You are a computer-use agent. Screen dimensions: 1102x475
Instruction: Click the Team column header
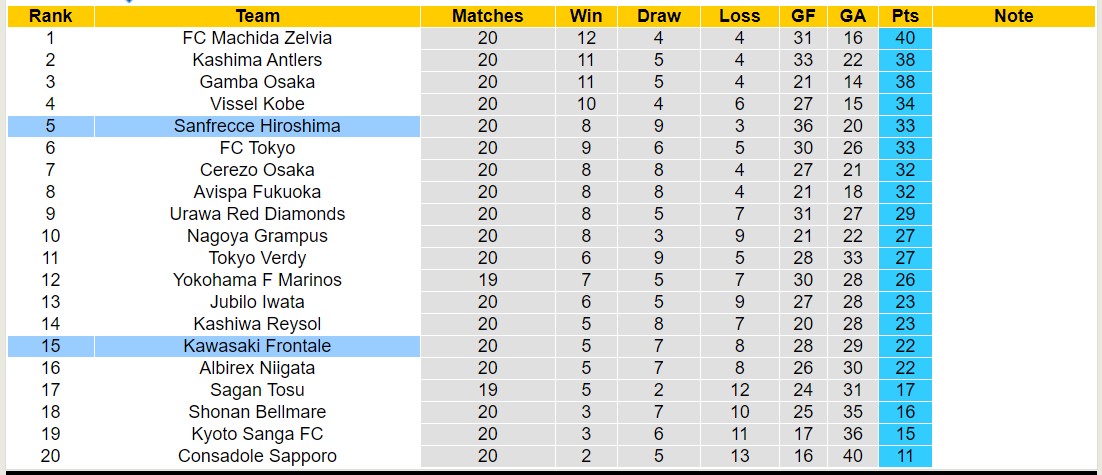pos(257,16)
